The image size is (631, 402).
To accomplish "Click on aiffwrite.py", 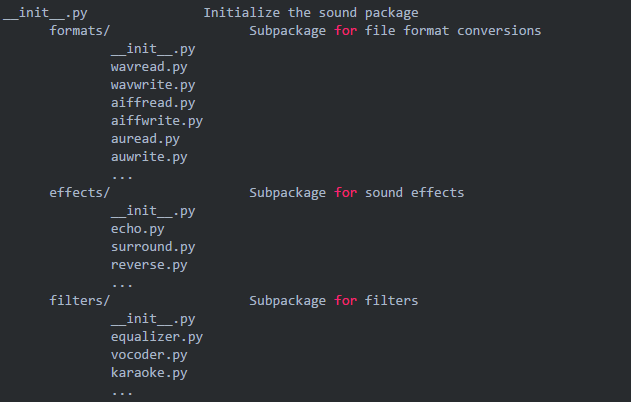I will coord(157,121).
